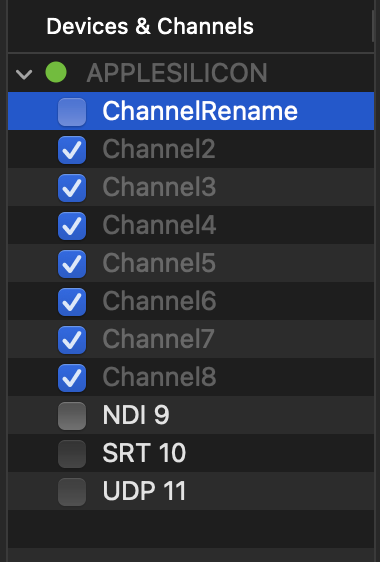
Task: Uncheck the Channel3 checkbox
Action: click(72, 188)
